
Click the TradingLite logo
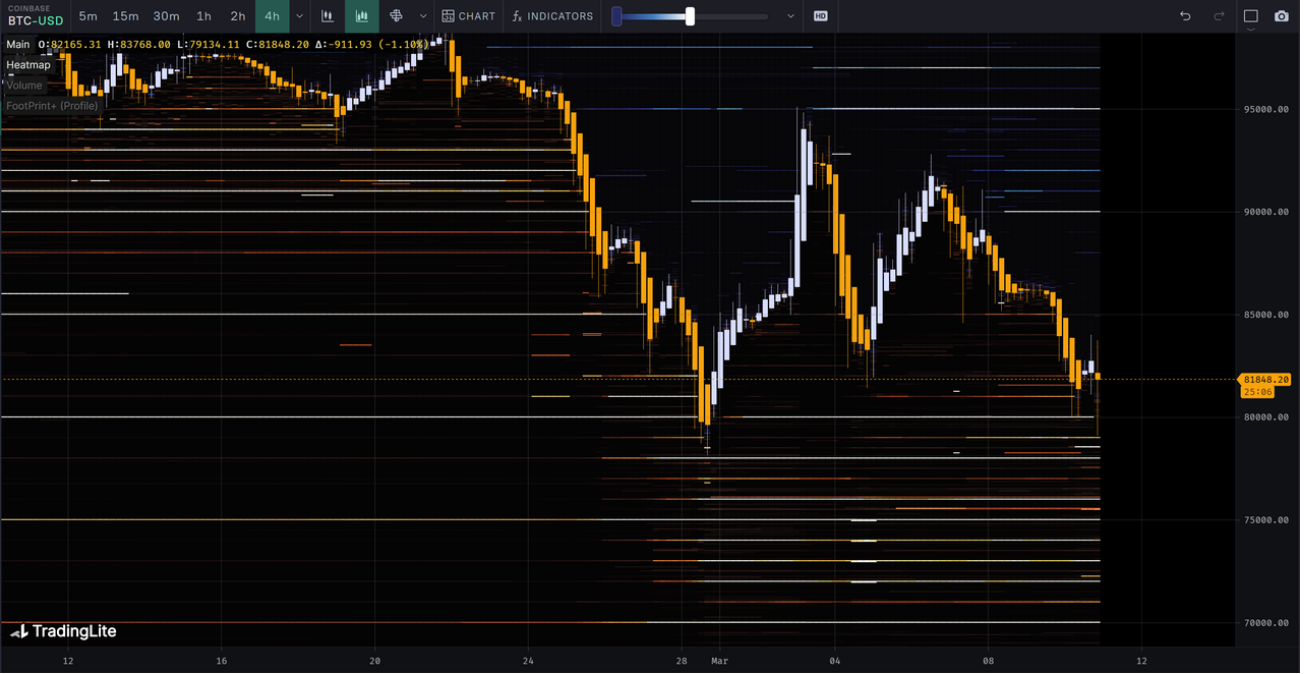[x=63, y=631]
